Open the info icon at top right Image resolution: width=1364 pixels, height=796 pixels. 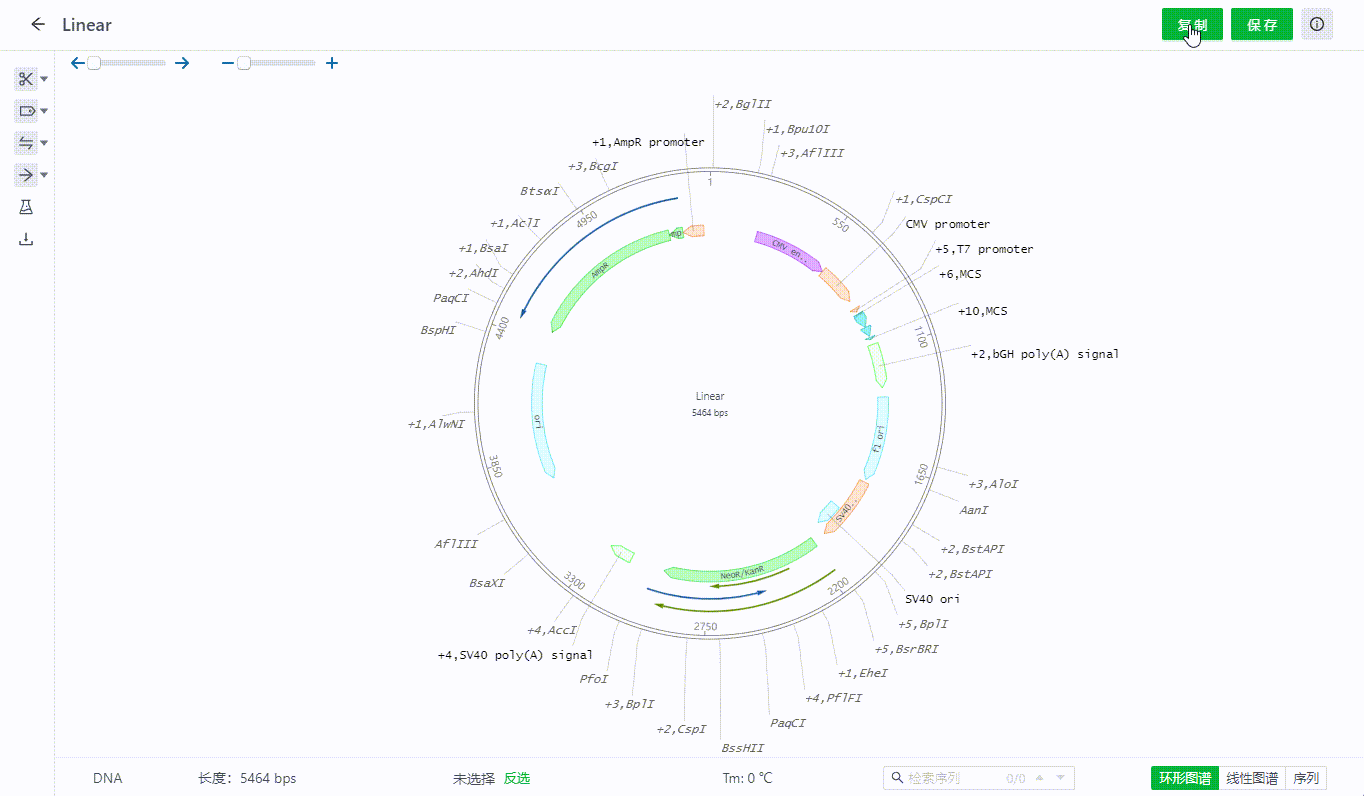(1317, 24)
